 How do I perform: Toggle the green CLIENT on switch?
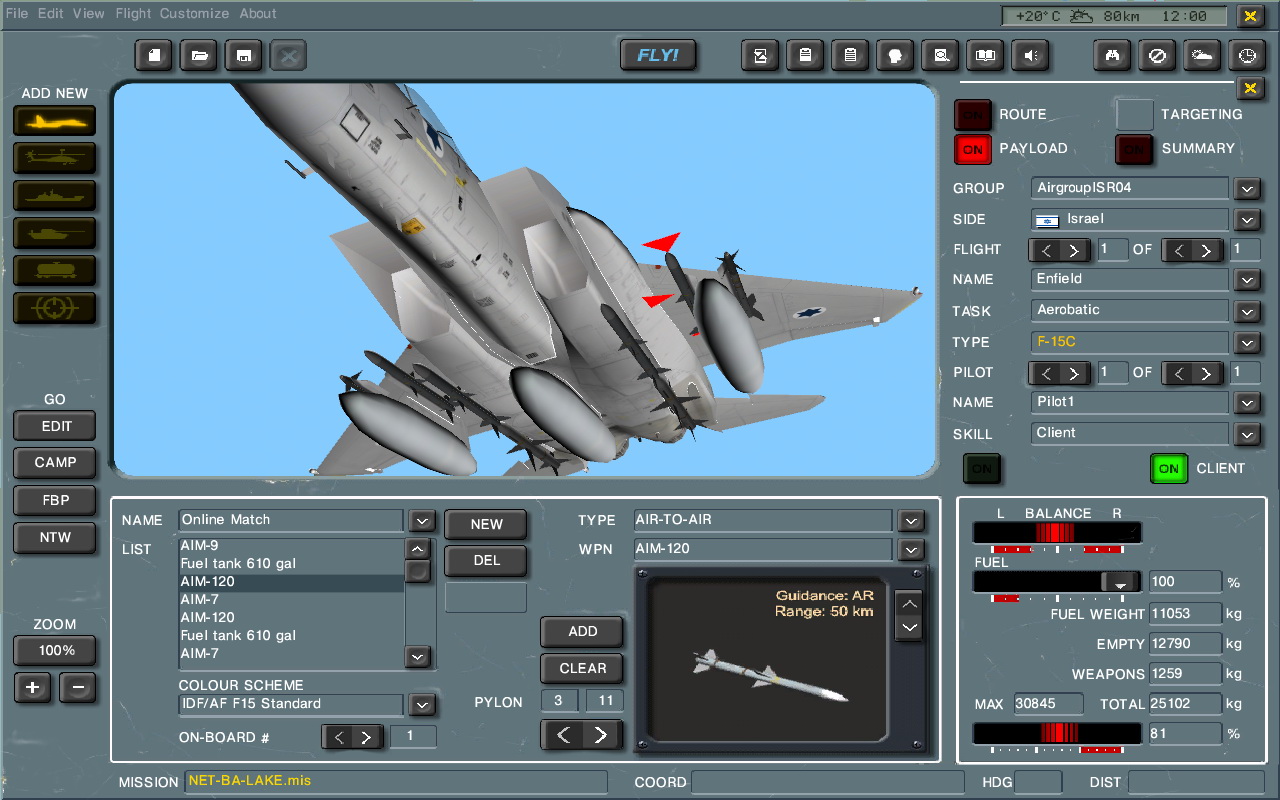click(x=1168, y=468)
